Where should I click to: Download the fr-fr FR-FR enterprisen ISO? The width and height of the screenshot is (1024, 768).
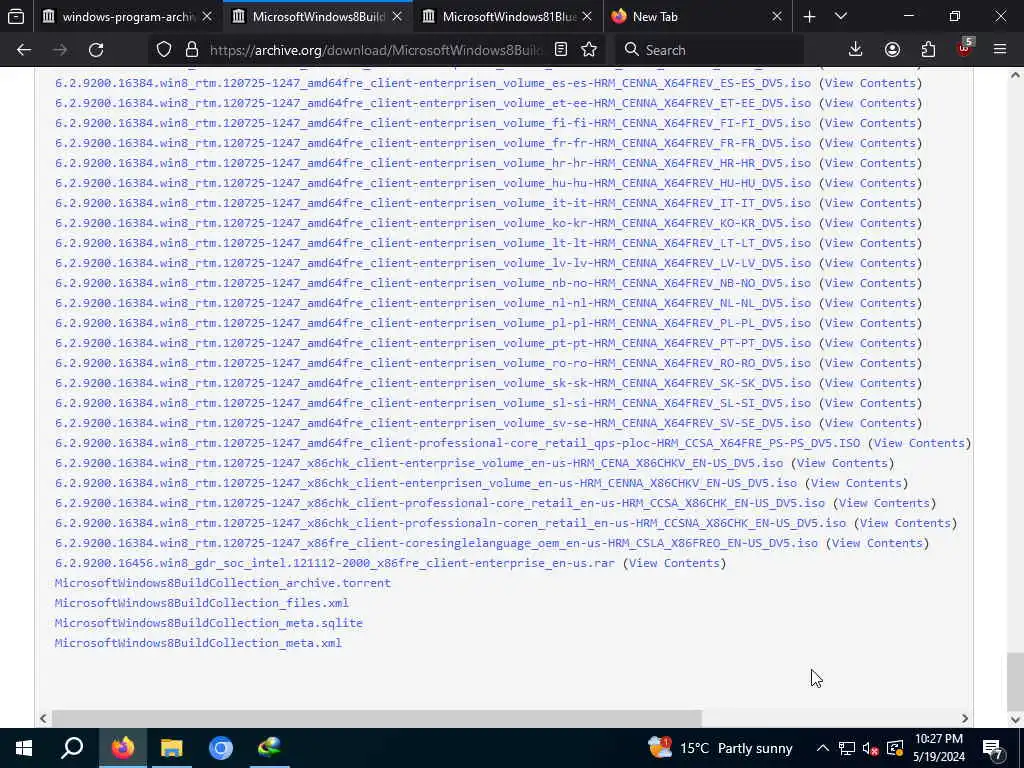(432, 143)
